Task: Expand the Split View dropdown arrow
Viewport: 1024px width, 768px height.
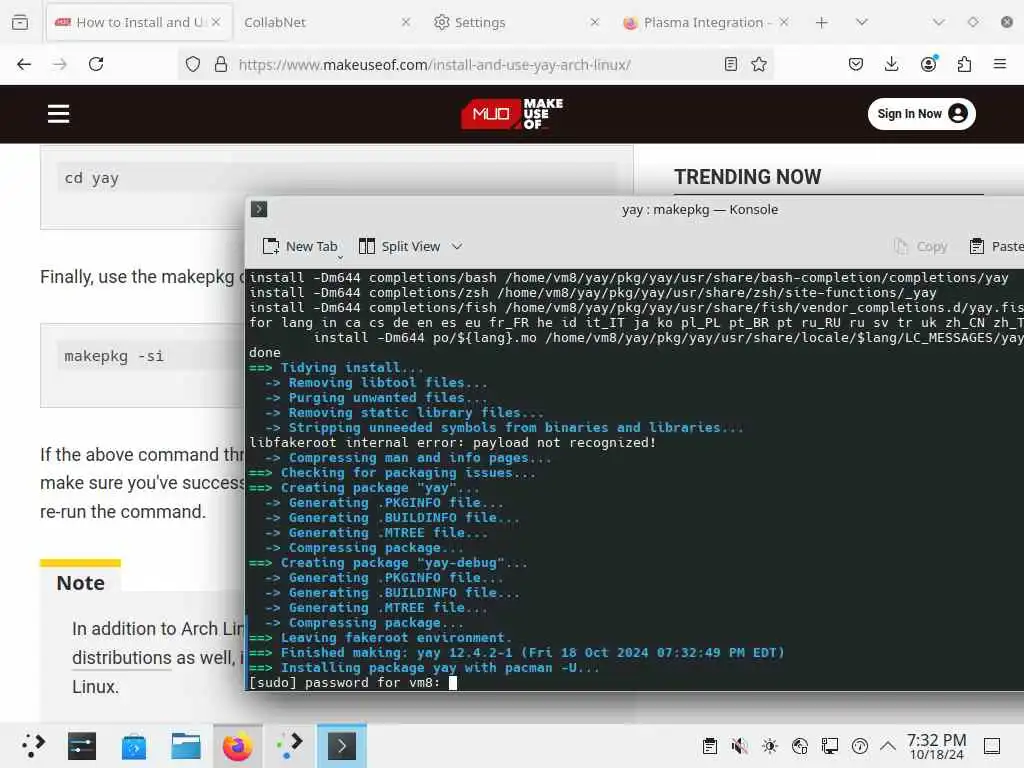Action: [x=457, y=246]
